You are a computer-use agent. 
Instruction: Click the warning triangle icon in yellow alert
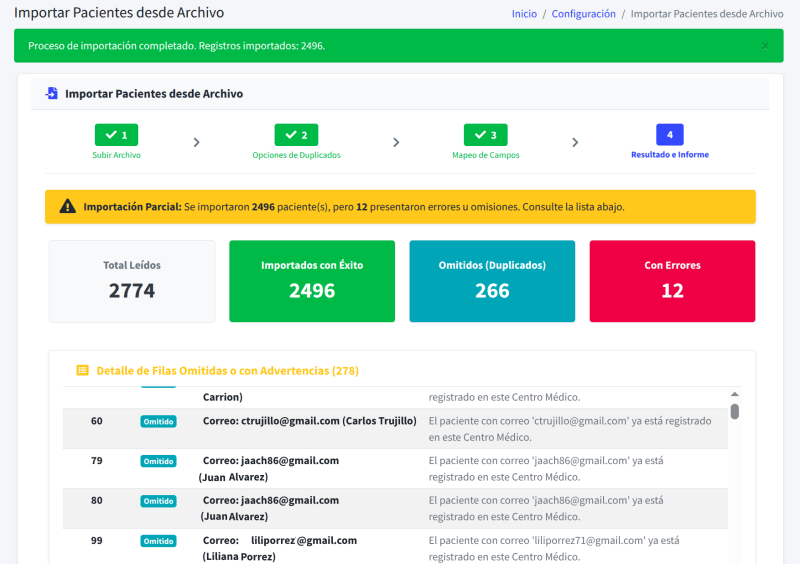67,206
